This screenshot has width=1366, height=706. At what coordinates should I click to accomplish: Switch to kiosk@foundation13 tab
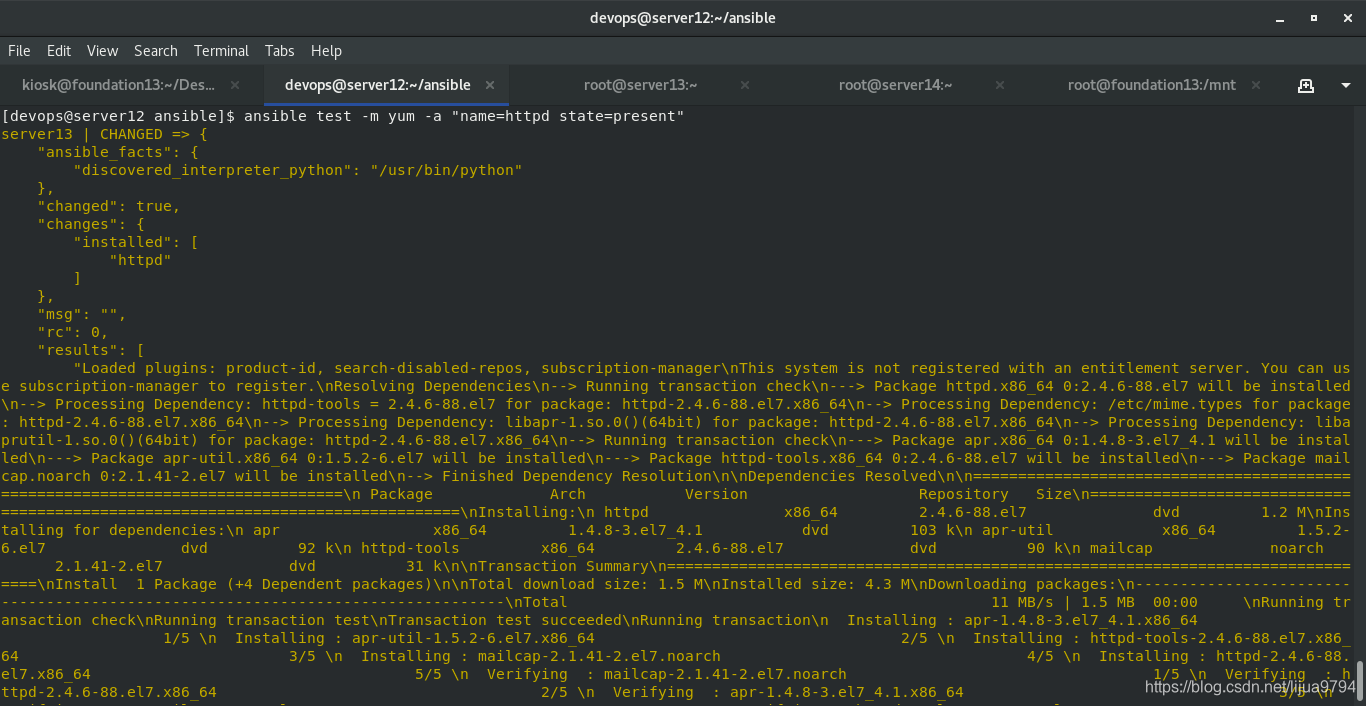pos(131,85)
